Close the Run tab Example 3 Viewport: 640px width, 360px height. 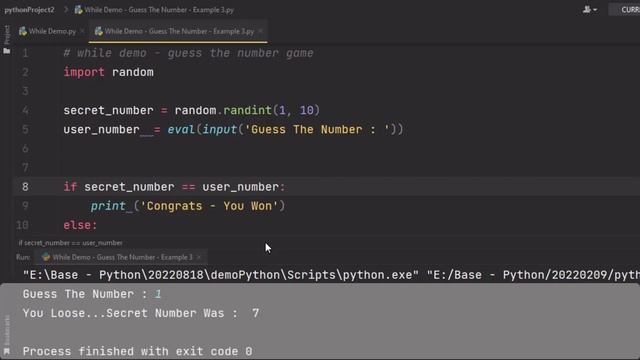[x=199, y=257]
